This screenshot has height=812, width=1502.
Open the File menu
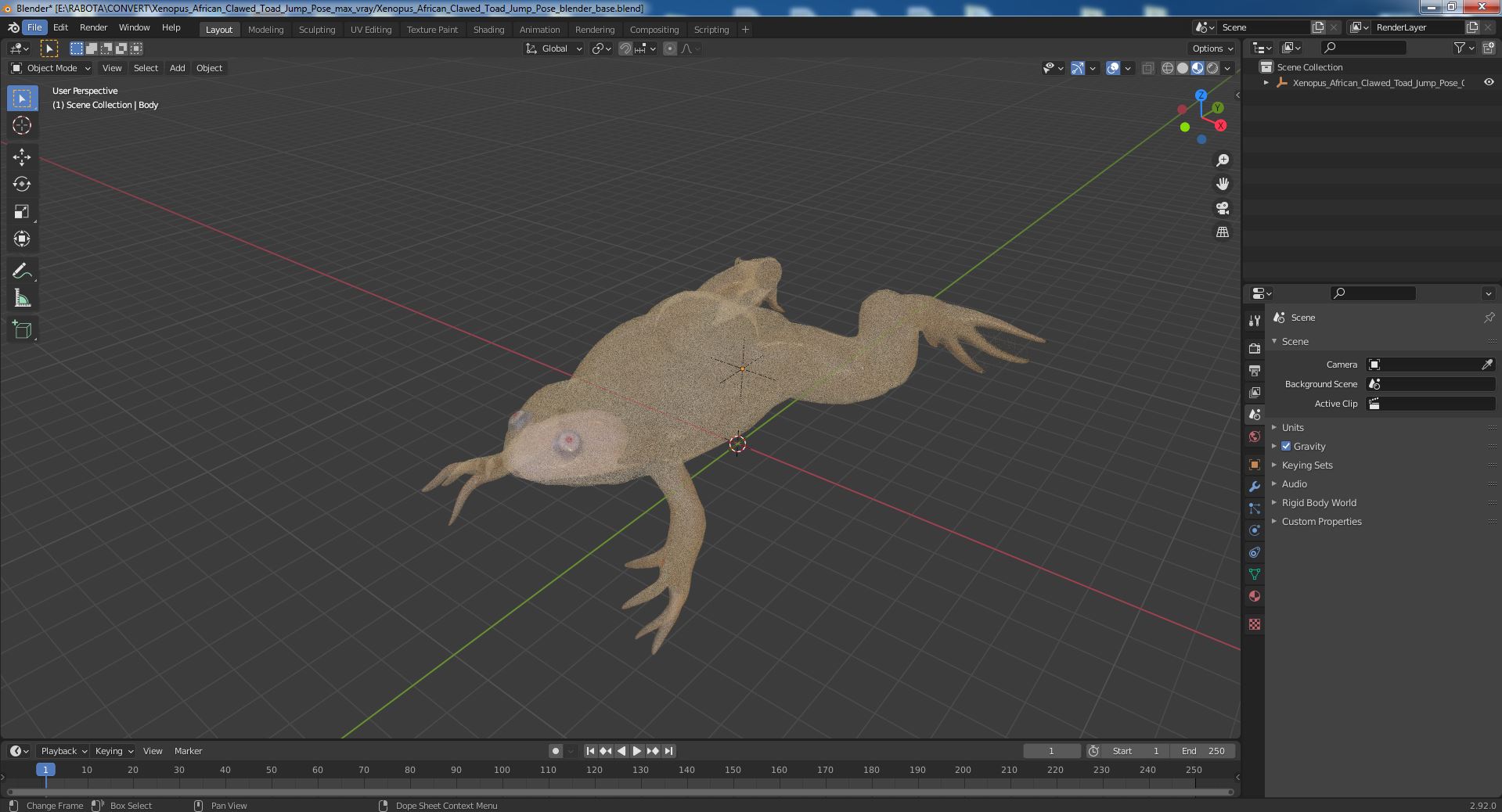34,27
